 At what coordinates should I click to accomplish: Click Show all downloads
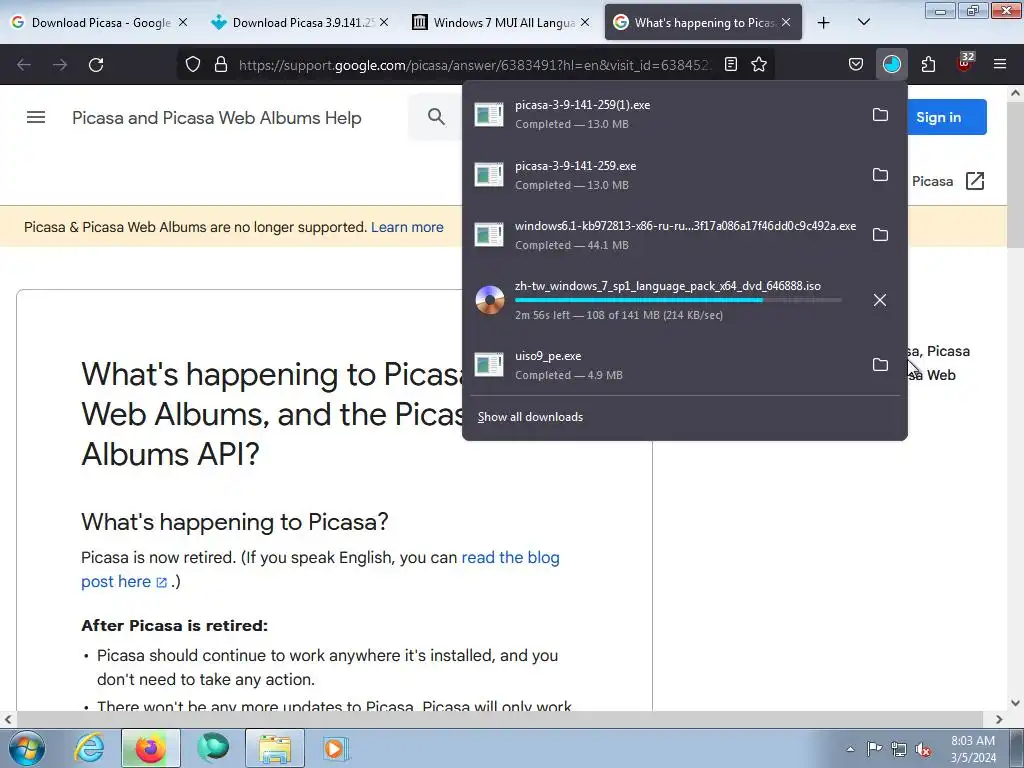pos(530,417)
